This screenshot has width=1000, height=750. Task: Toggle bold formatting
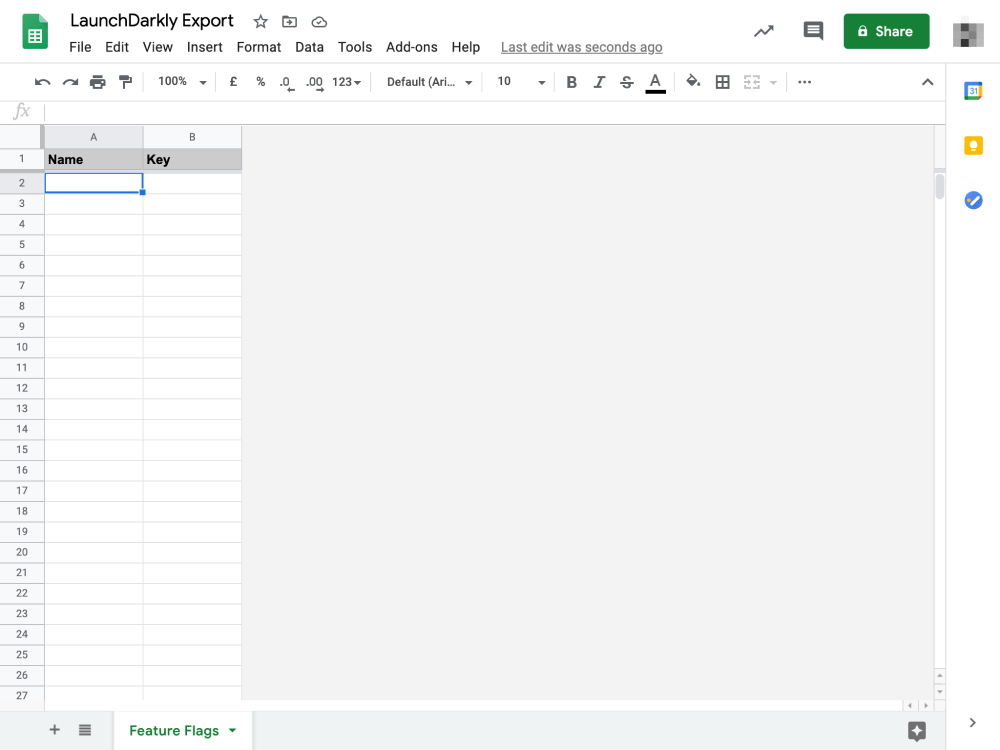tap(572, 82)
